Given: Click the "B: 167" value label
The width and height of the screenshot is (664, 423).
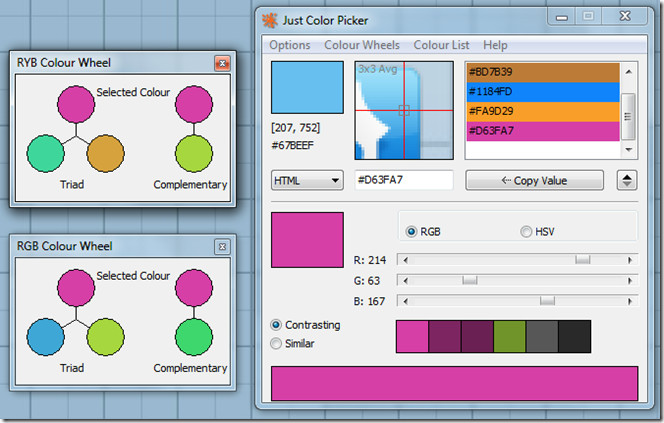Looking at the screenshot, I should (x=369, y=301).
